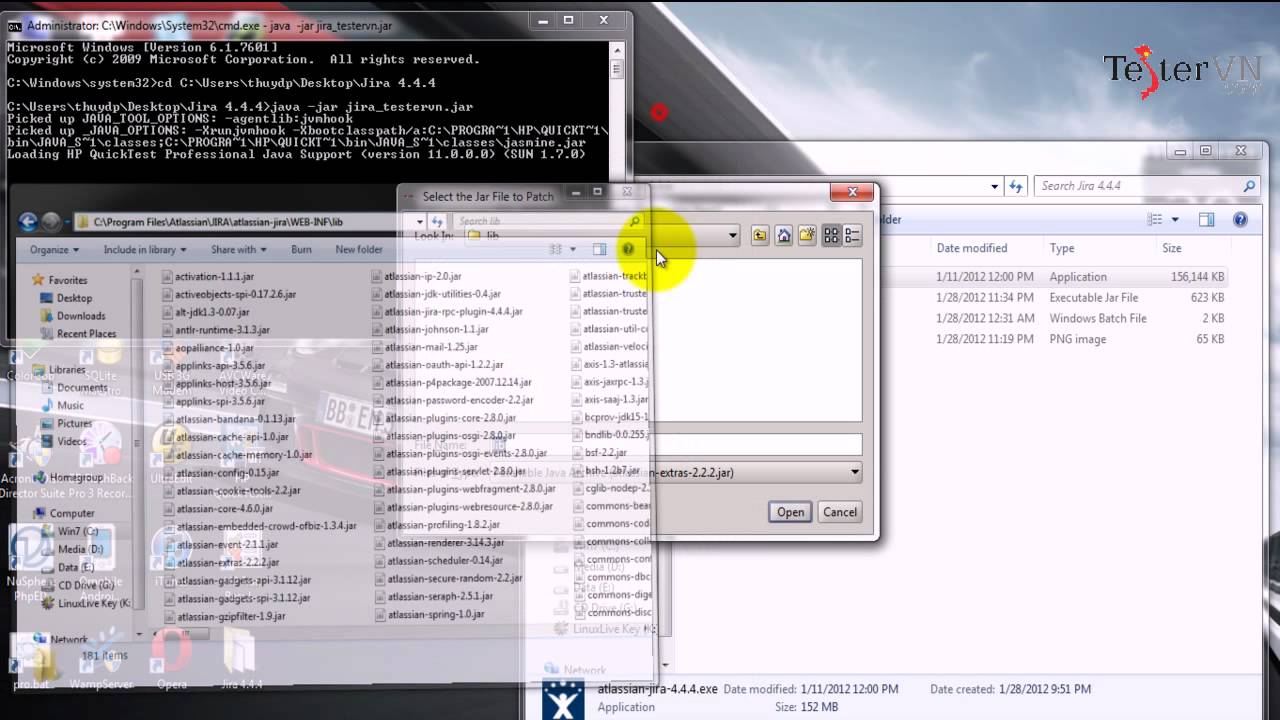Switch Java file chooser to Details view

tap(852, 236)
